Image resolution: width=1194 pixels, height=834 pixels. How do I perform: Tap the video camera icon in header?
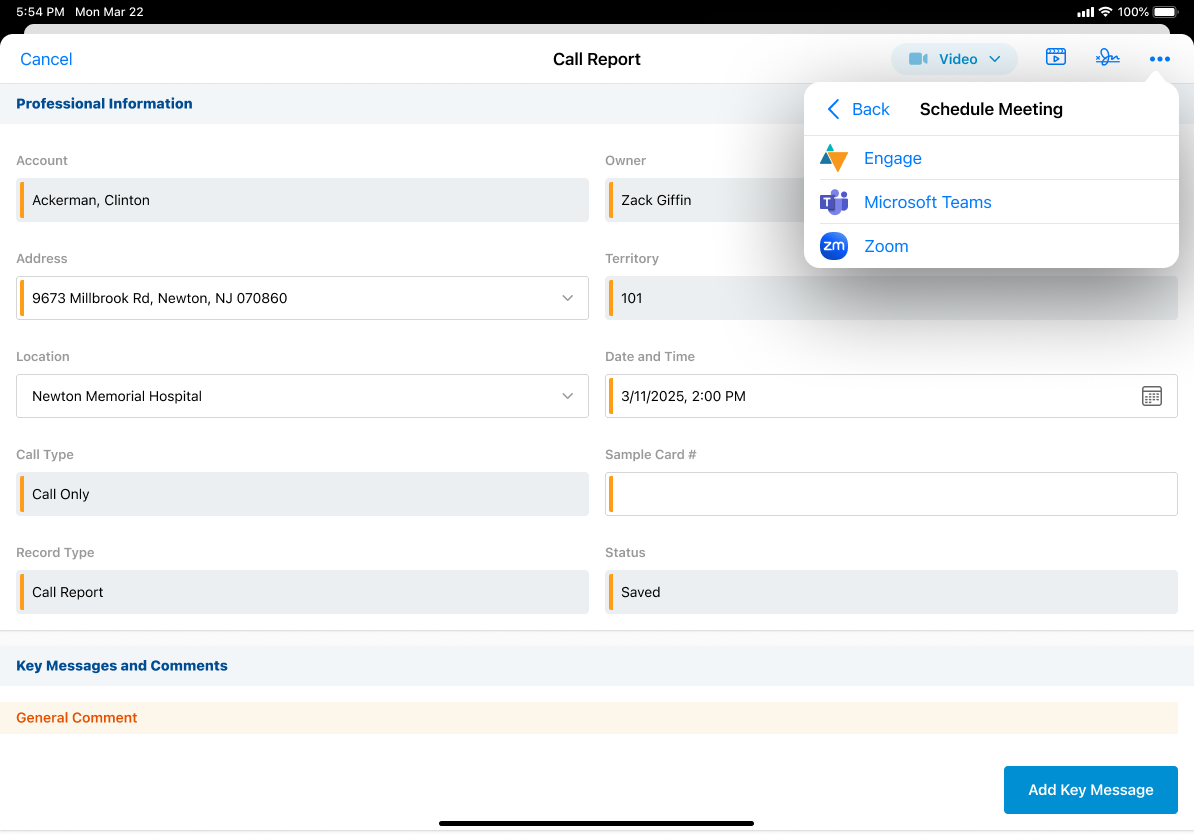coord(918,59)
